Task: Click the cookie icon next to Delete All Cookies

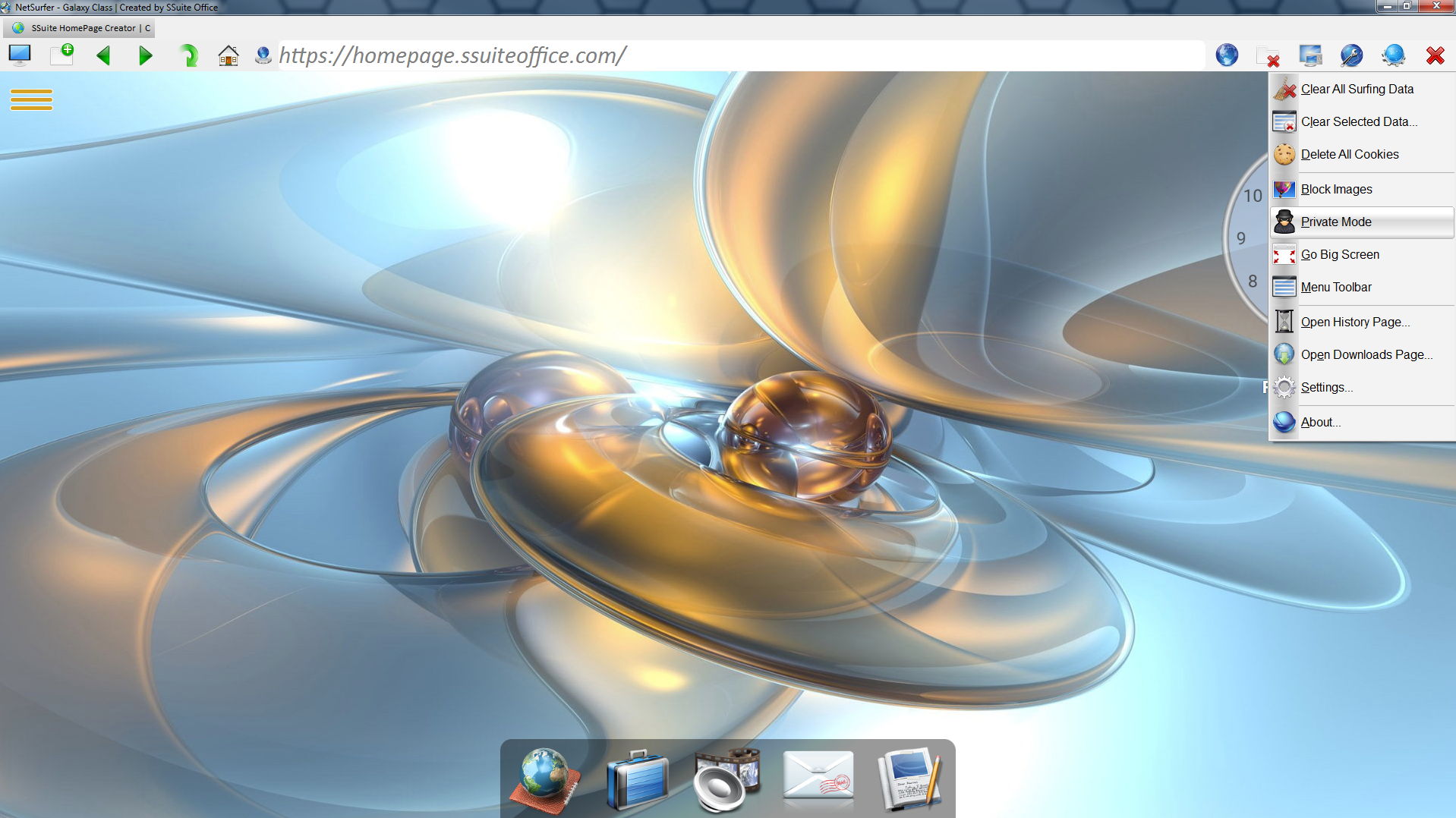Action: coord(1284,154)
